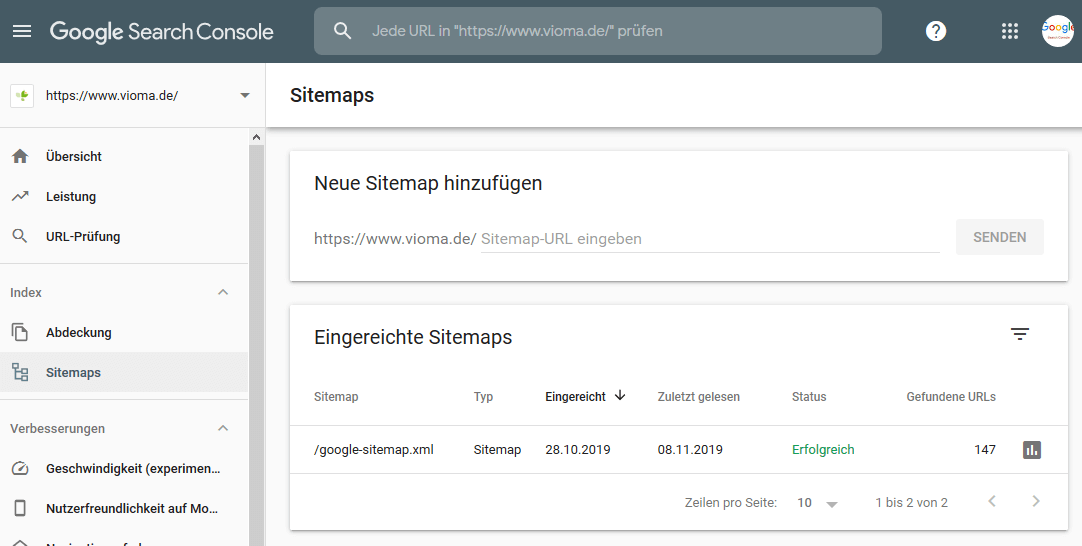Click the 'Neue Sitemap hinzufügen' heading
The width and height of the screenshot is (1082, 546).
428,184
